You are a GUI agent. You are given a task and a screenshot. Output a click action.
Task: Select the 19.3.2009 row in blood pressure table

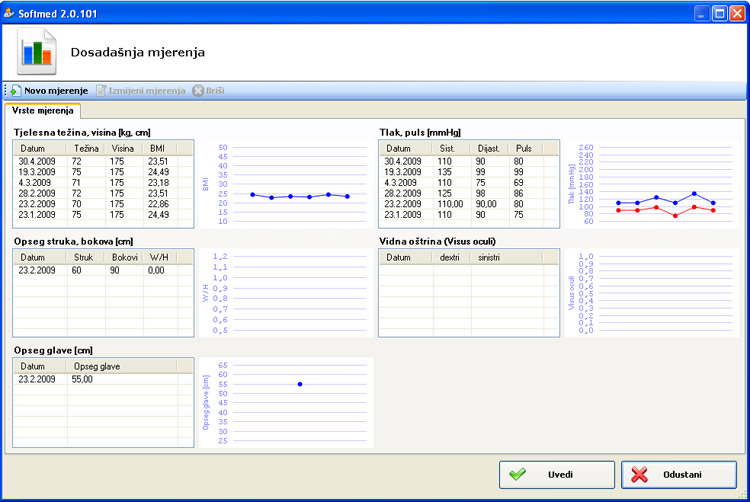click(x=405, y=170)
